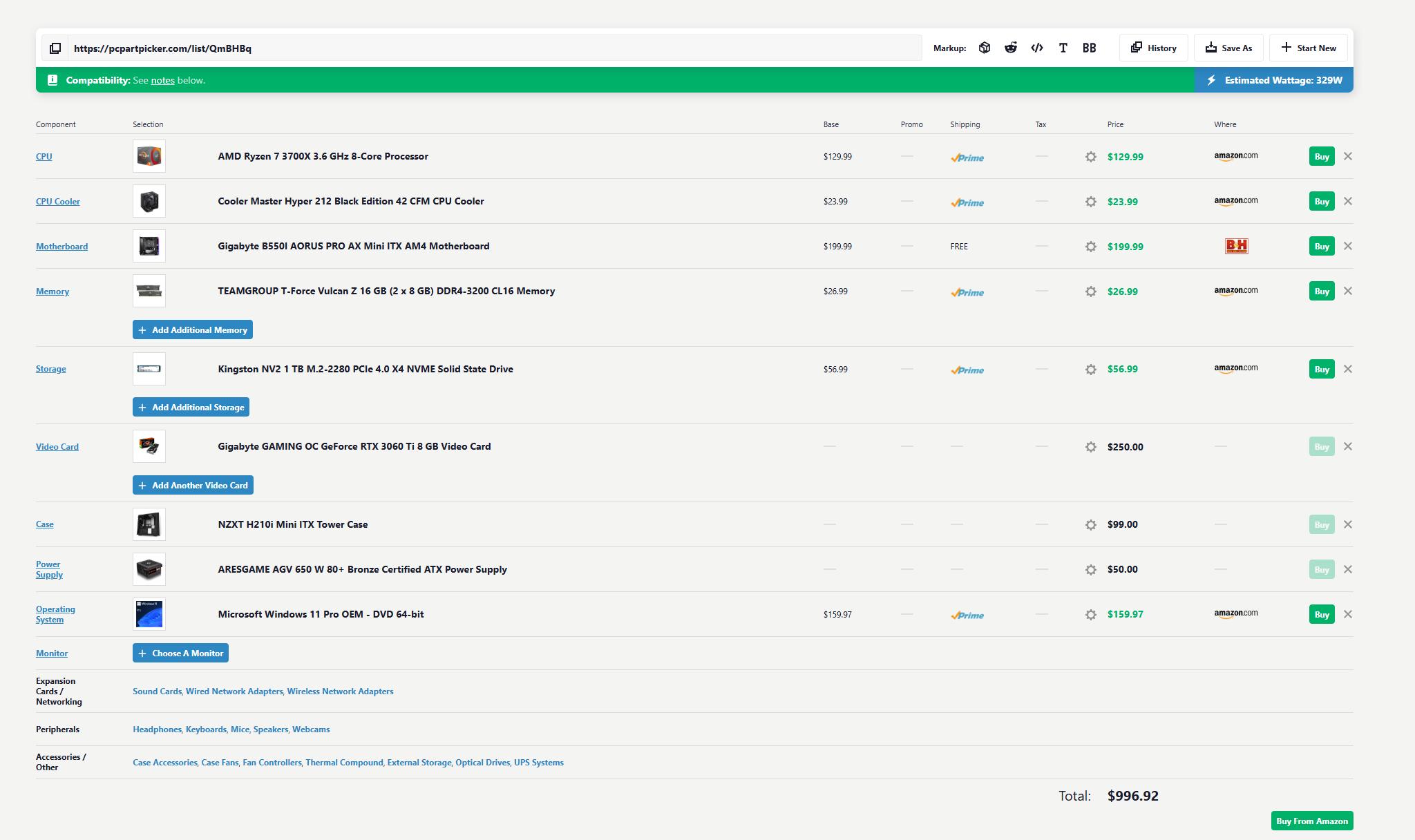Open settings gear for ARESGAME power supply row

[1091, 570]
